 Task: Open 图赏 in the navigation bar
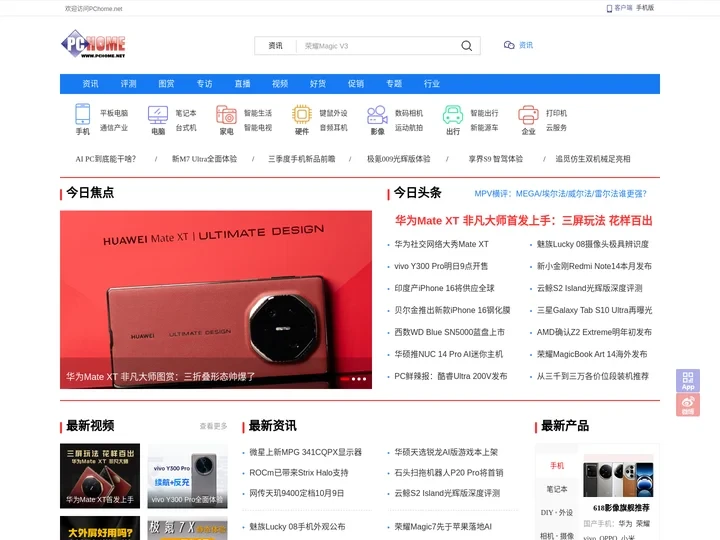(x=166, y=84)
